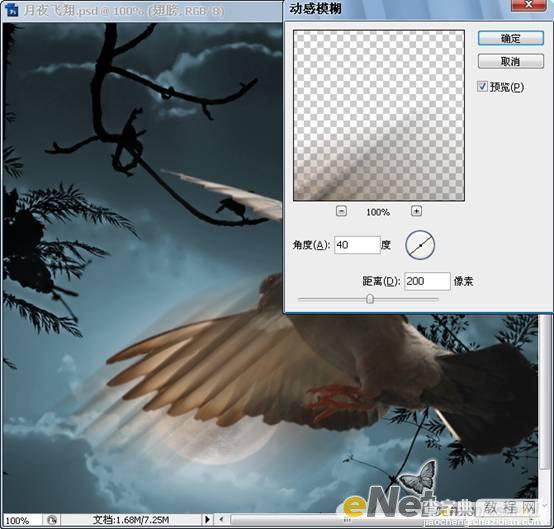Zoom out the filter preview with minus button

(341, 211)
